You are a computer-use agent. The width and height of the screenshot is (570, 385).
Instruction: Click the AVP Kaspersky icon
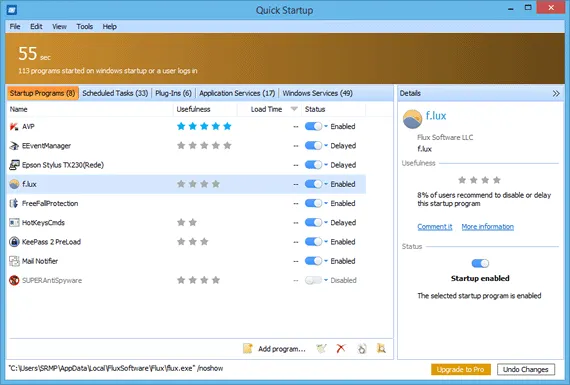coord(14,127)
